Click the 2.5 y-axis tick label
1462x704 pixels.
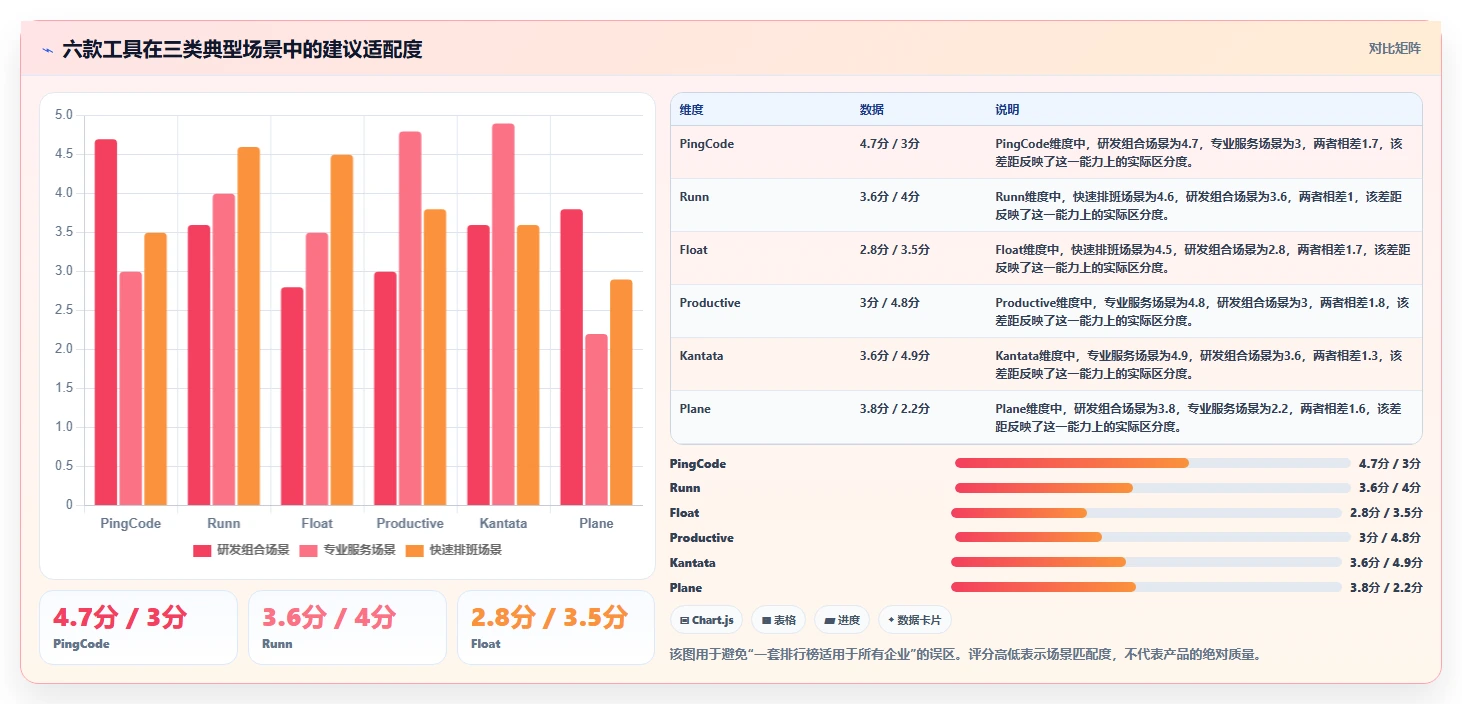coord(64,310)
